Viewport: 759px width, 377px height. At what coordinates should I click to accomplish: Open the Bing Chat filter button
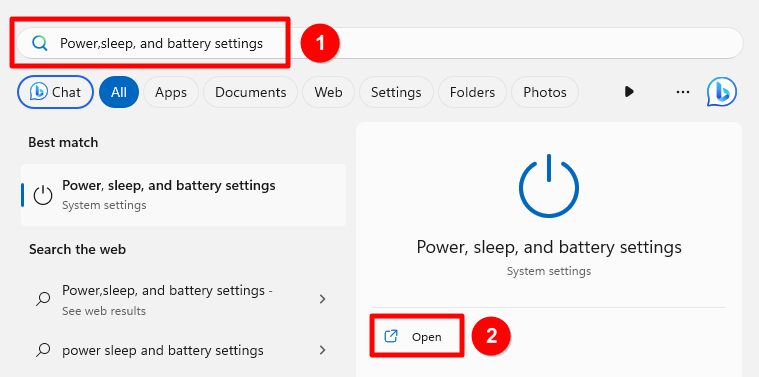point(55,92)
